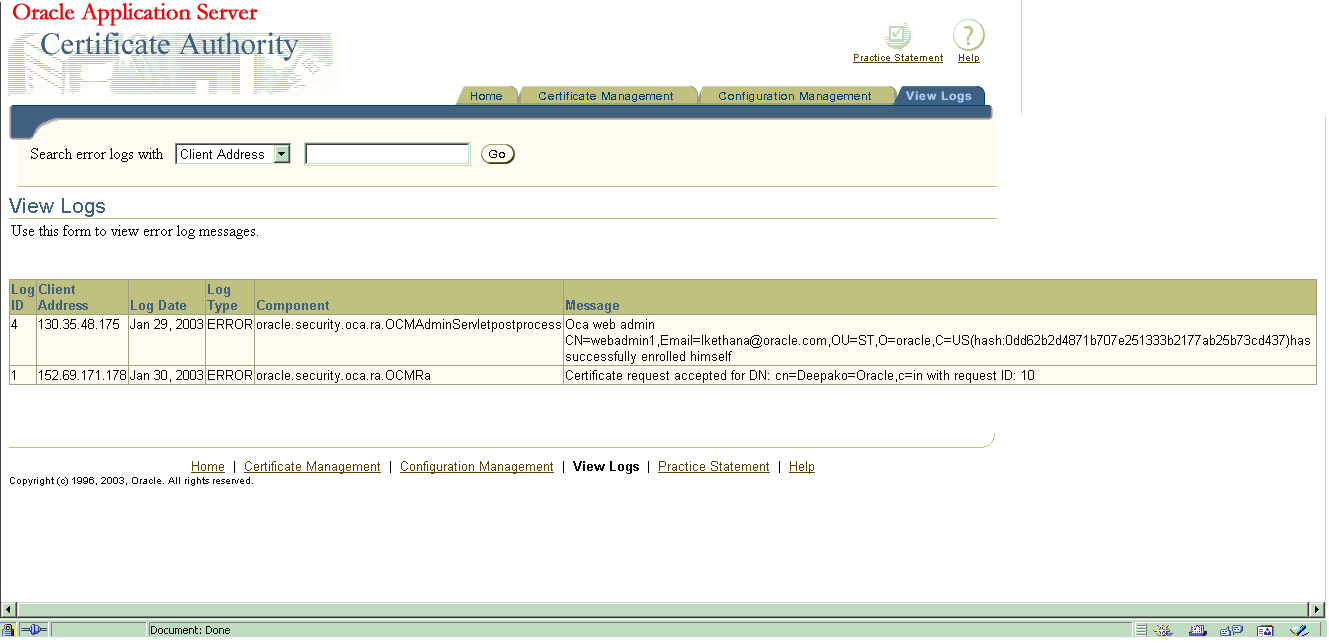Click client address 152.69.171.178
The height and width of the screenshot is (643, 1329).
82,375
